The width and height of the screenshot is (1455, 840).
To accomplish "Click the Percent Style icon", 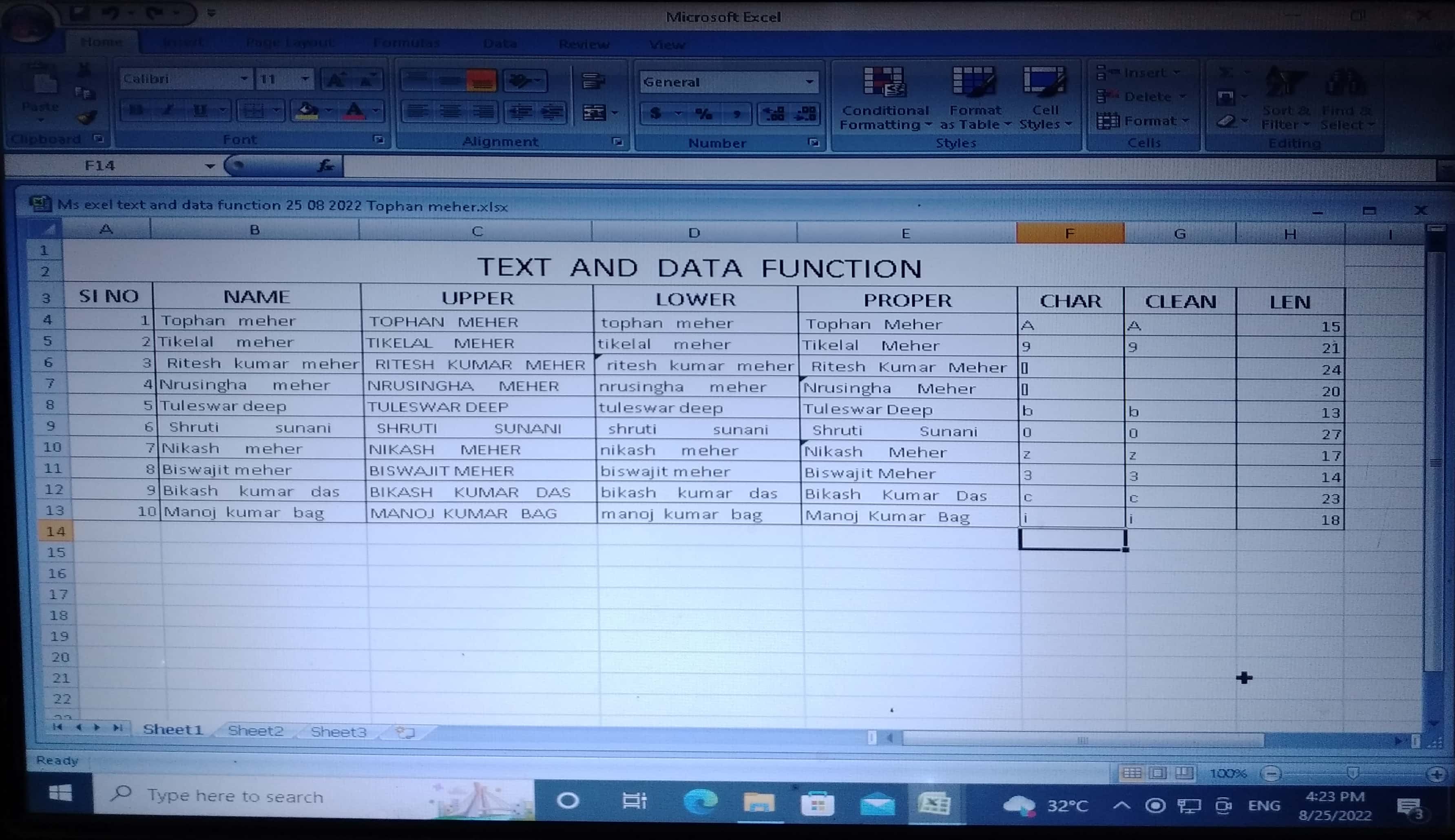I will coord(703,114).
